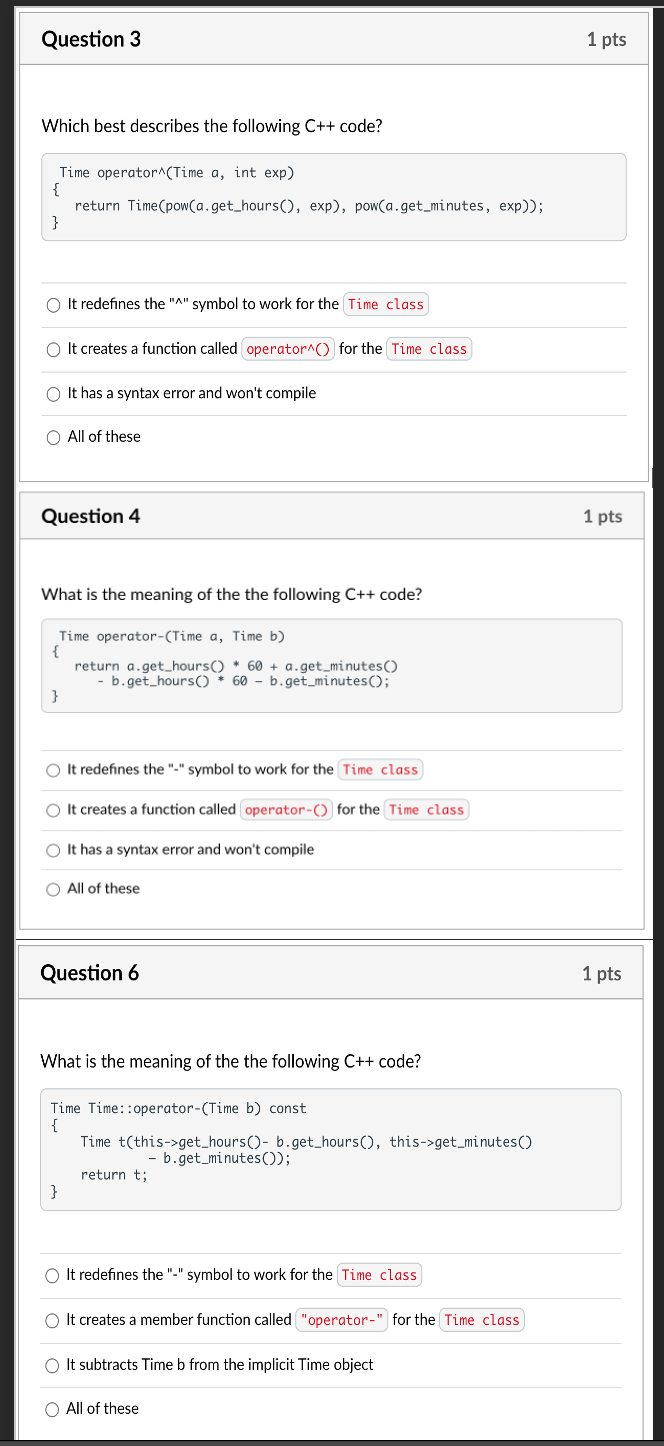Select "All of these" answer for Question 4
664x1446 pixels.
coord(52,888)
